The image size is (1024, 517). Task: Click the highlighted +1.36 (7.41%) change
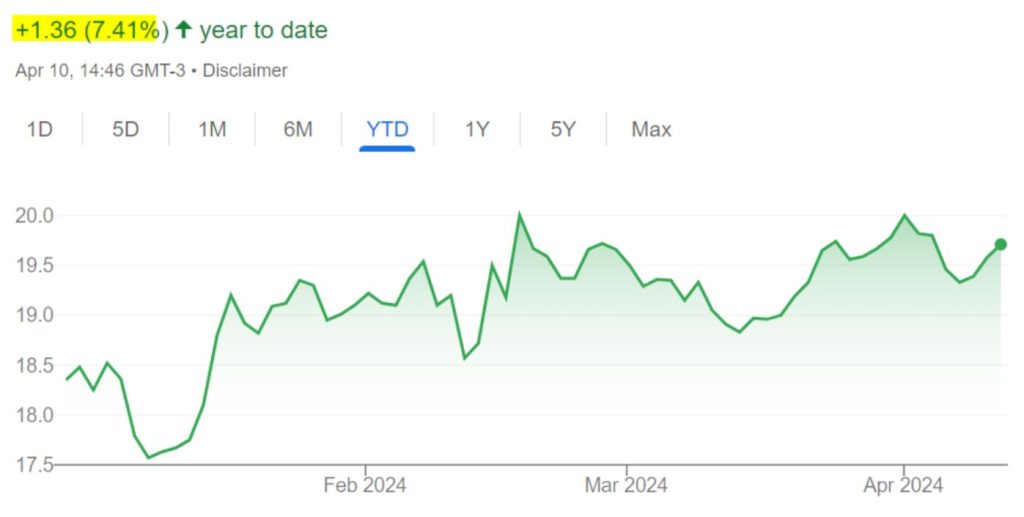point(87,30)
